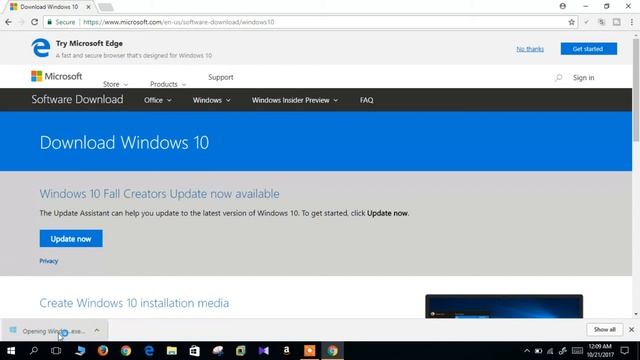Expand the Products dropdown menu
The width and height of the screenshot is (640, 360).
[168, 84]
